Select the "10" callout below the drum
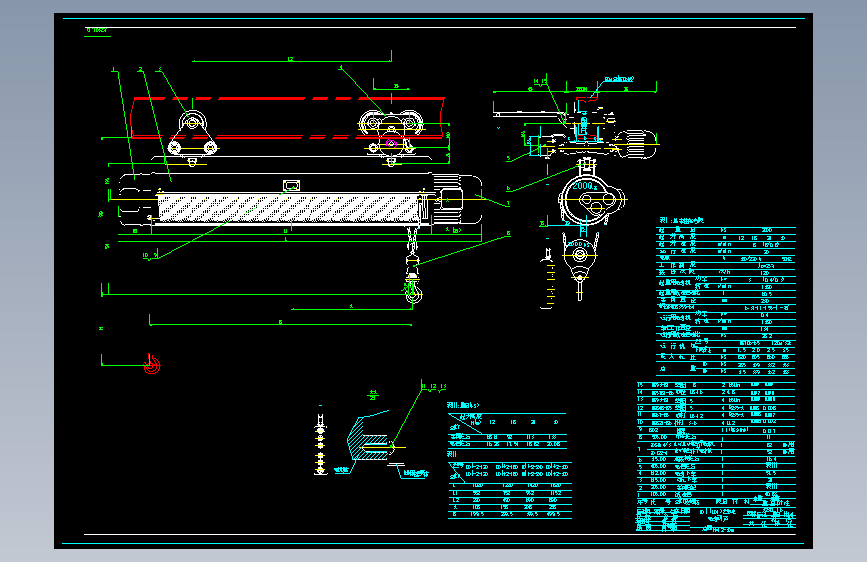The height and width of the screenshot is (562, 867). click(145, 256)
